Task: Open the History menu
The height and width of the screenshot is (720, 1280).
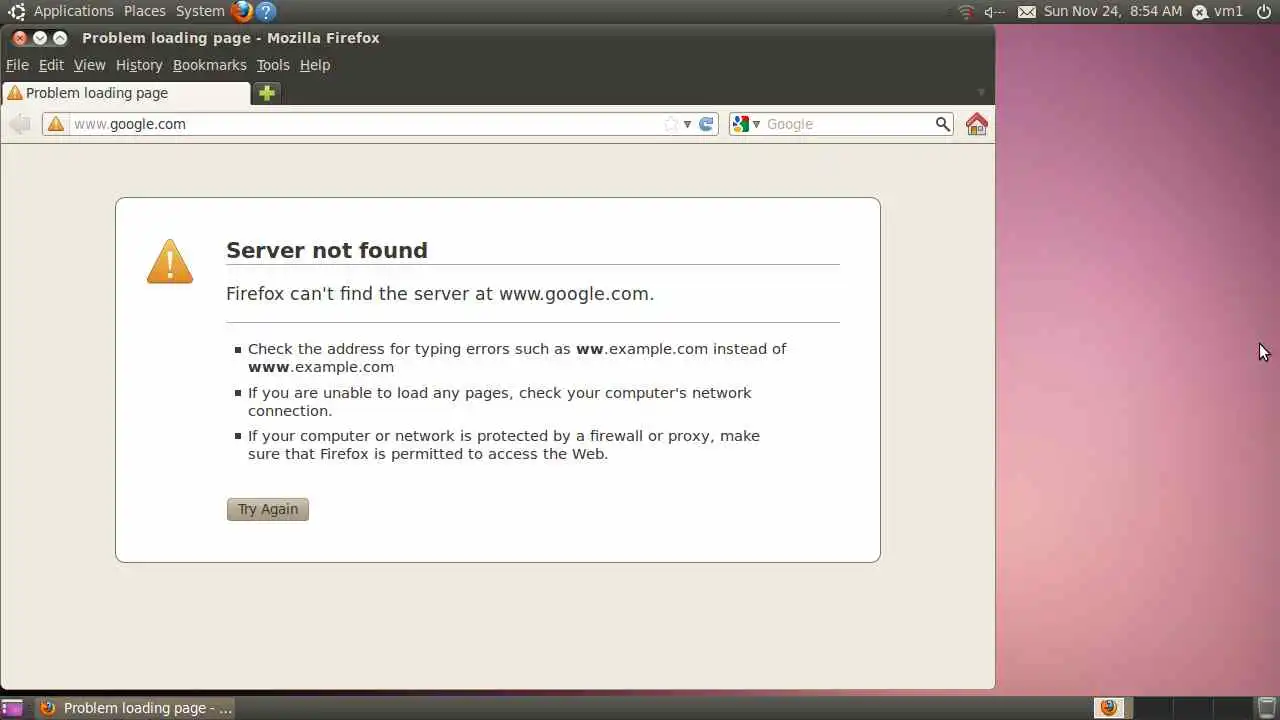Action: click(139, 65)
